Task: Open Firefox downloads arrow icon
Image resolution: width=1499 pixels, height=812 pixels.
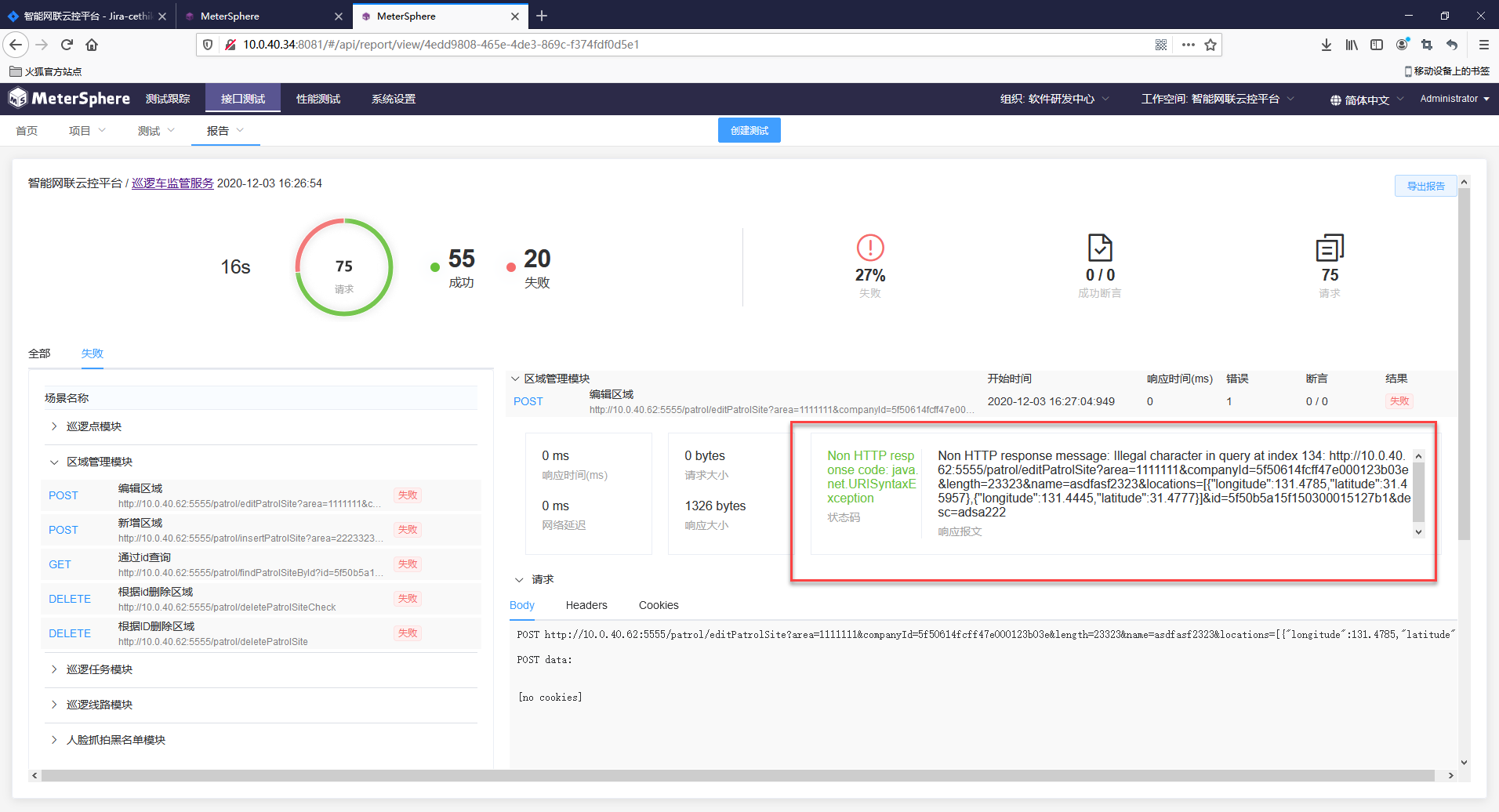Action: [x=1327, y=45]
